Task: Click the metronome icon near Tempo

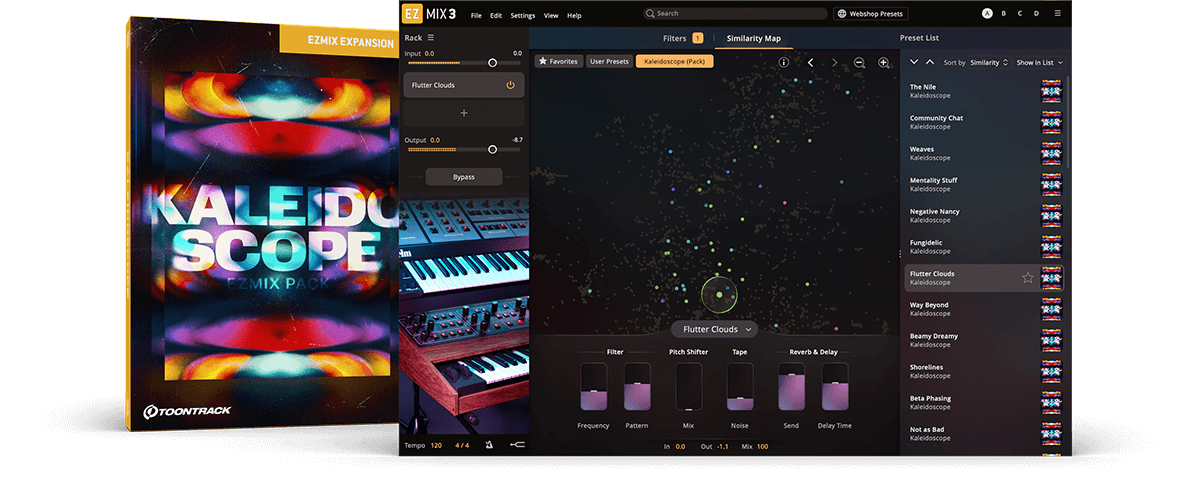Action: pyautogui.click(x=489, y=445)
